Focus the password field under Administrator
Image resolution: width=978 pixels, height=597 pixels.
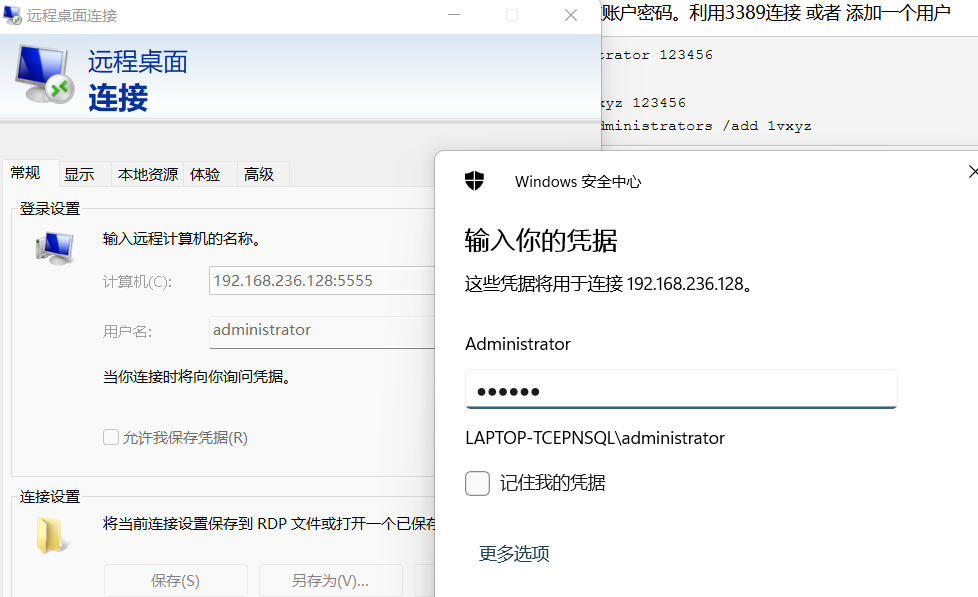click(680, 390)
